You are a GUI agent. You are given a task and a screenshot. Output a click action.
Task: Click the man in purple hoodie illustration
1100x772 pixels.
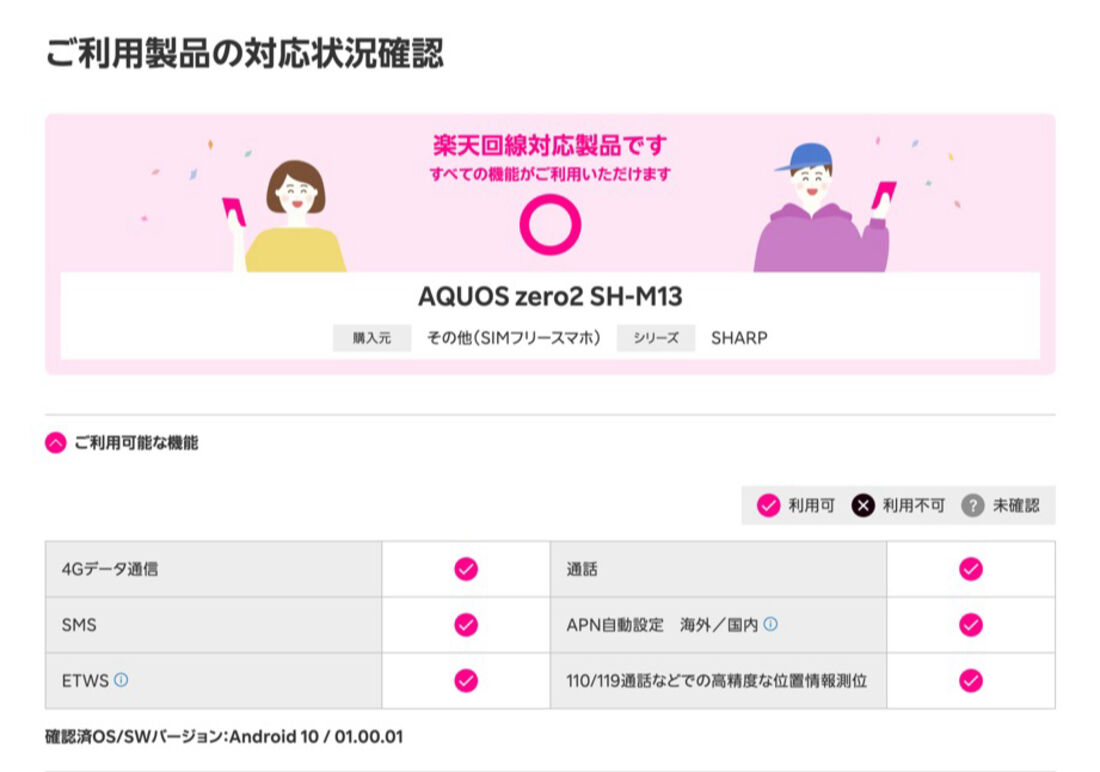[x=825, y=208]
